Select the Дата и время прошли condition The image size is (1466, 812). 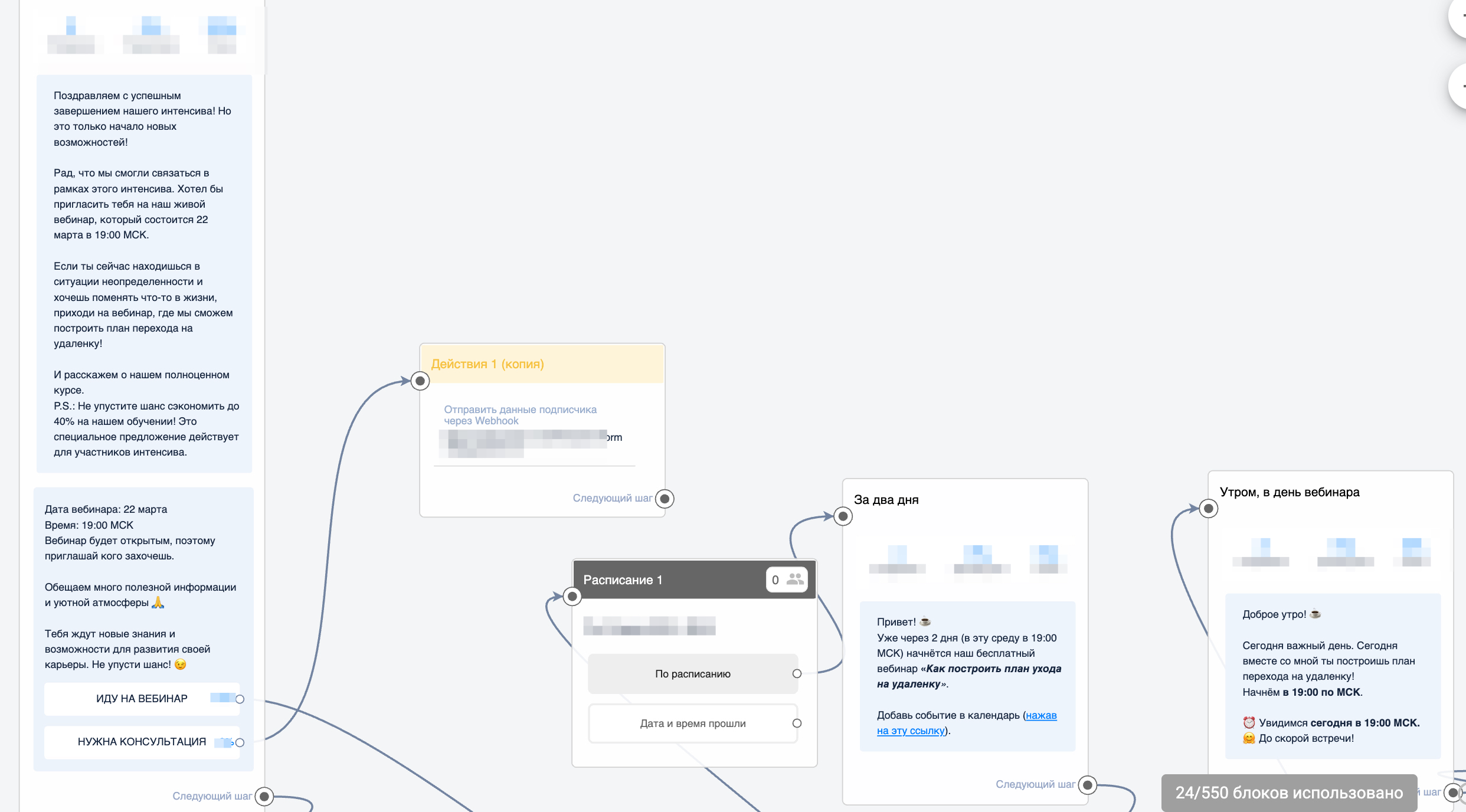click(x=692, y=723)
